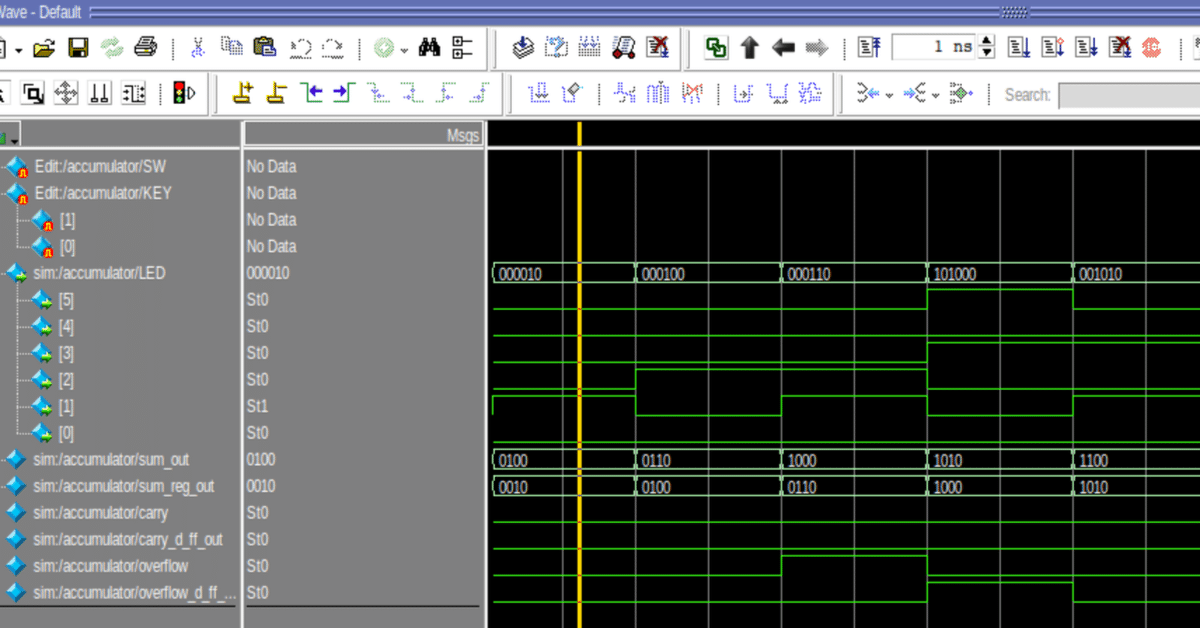Screen dimensions: 1200x628
Task: Click the crossed-out red waveform icon
Action: pos(692,94)
